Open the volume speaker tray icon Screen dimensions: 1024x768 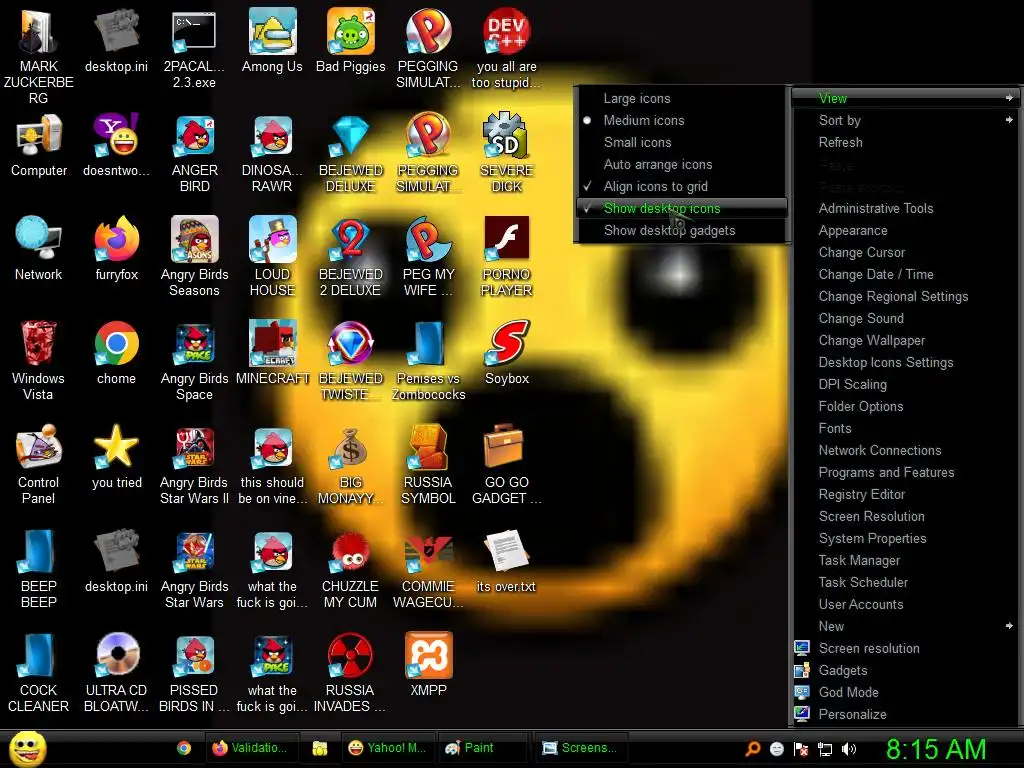click(x=849, y=749)
